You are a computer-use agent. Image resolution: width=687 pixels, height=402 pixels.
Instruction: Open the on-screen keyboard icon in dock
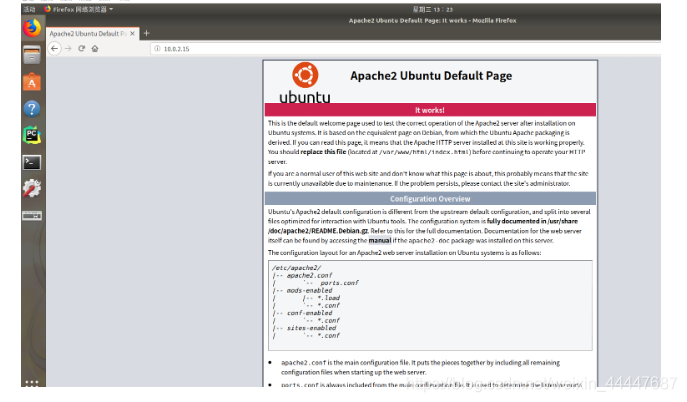[x=32, y=215]
